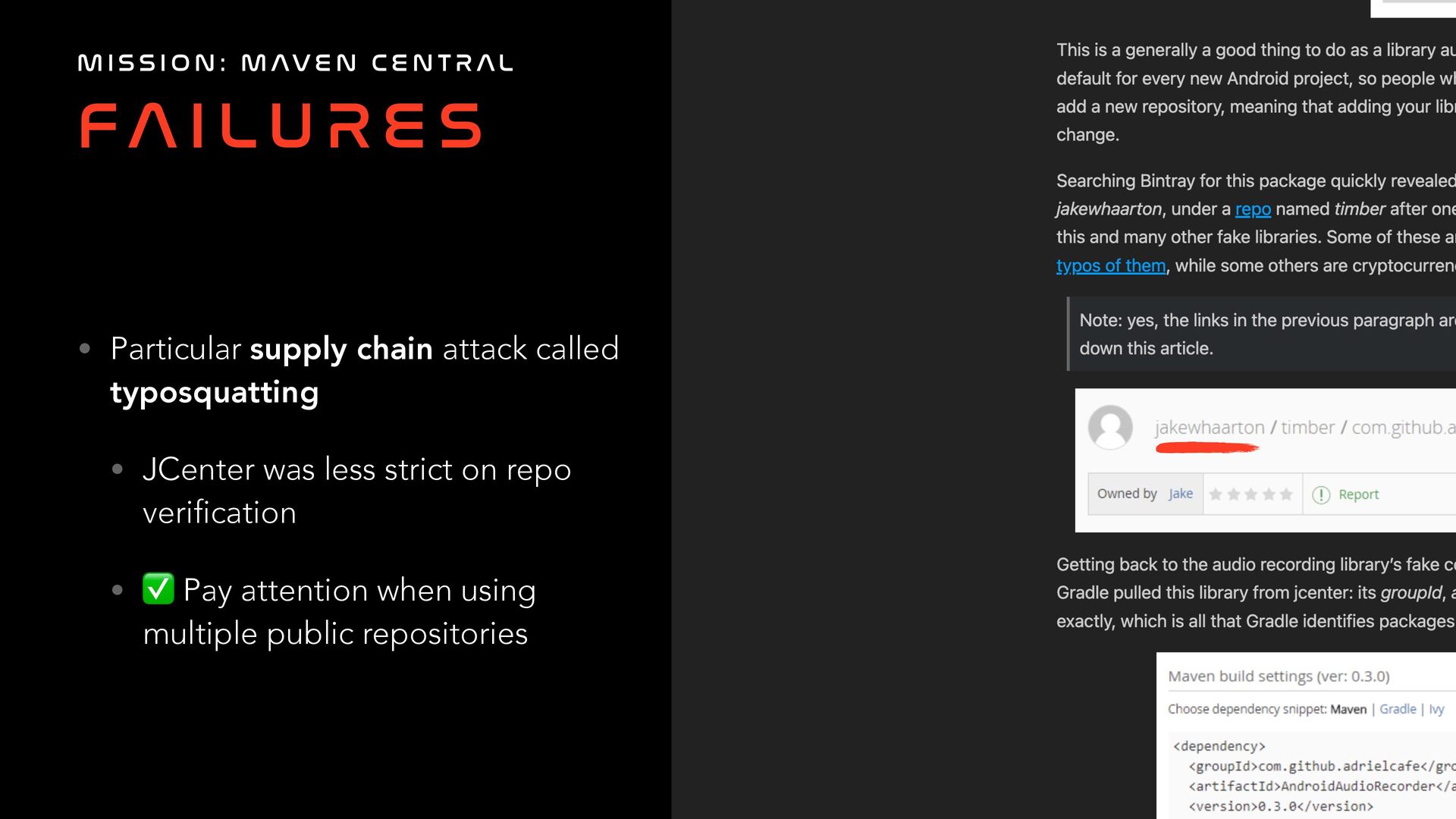Click the fourth rating star

click(x=1269, y=494)
